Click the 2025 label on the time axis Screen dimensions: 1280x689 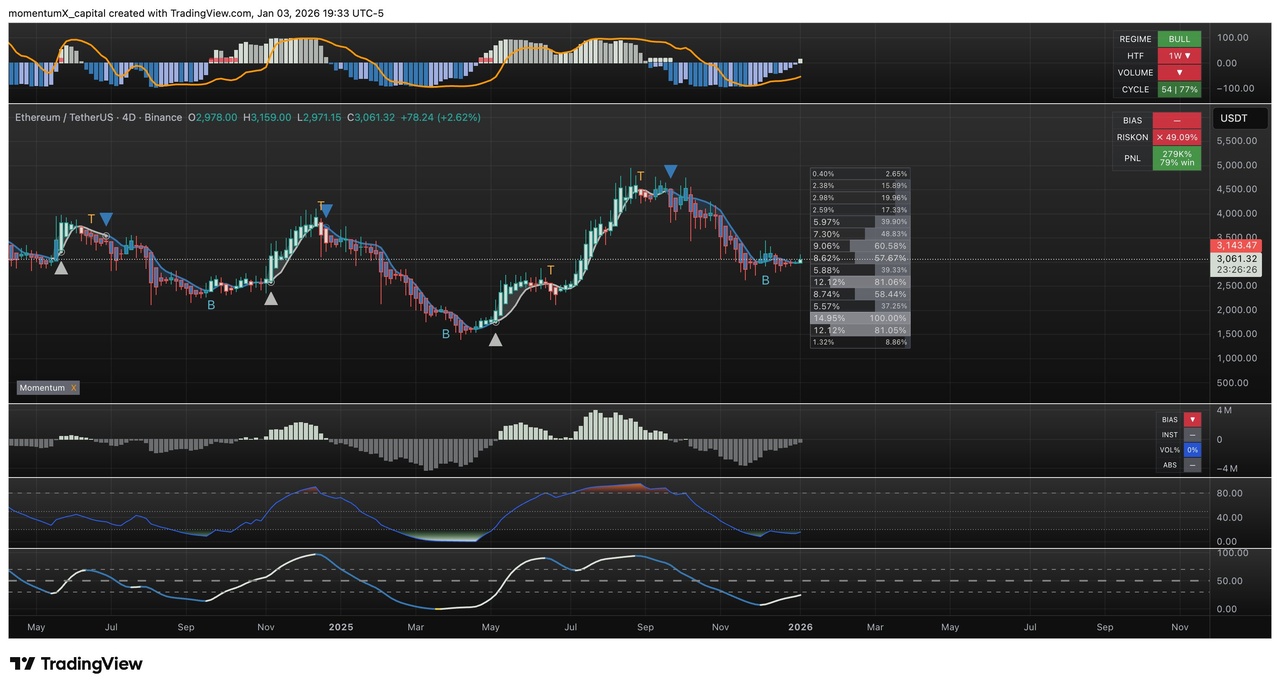[x=341, y=627]
